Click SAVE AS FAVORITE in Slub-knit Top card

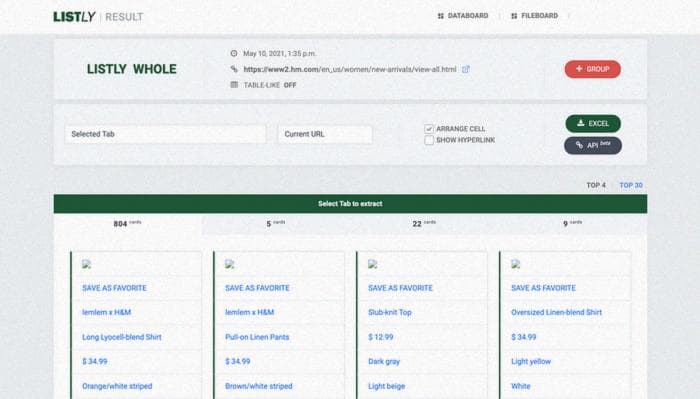point(400,288)
